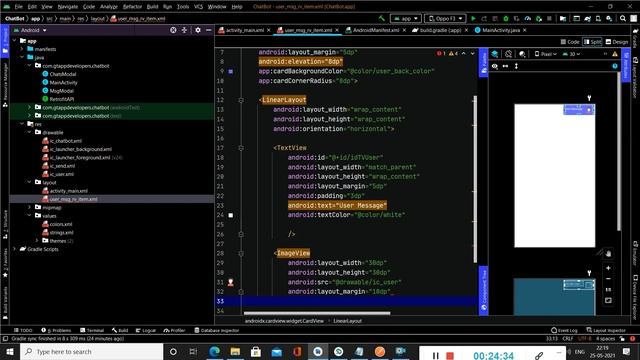Expand the manifests folder
640x360 pixels.
click(22, 49)
